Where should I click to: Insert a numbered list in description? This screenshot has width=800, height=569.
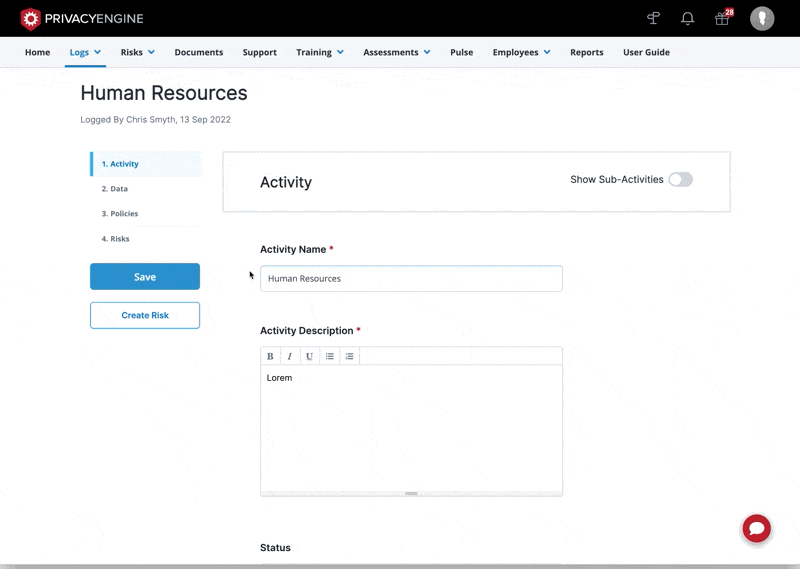point(349,356)
